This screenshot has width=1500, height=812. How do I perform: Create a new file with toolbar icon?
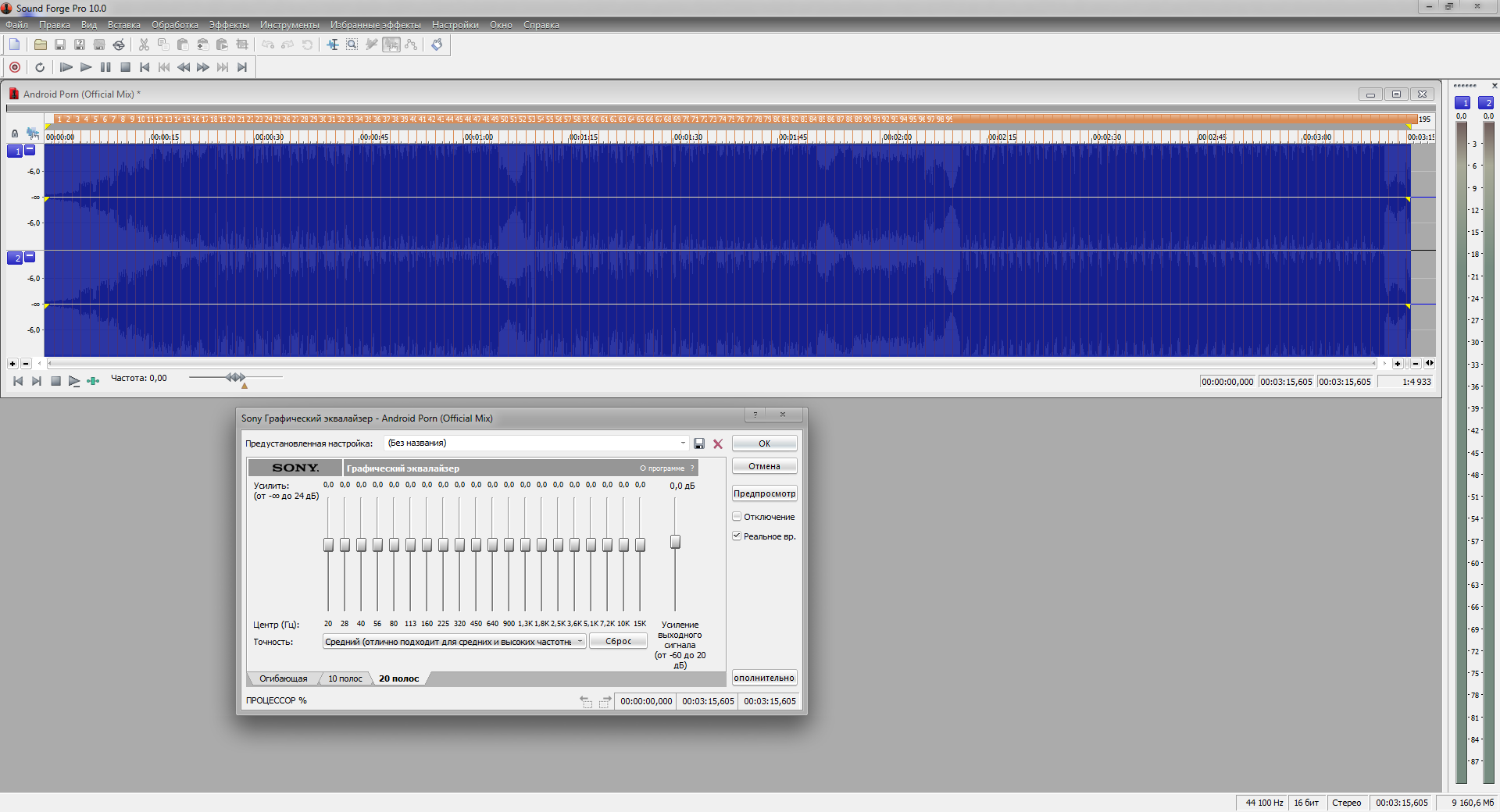[15, 45]
